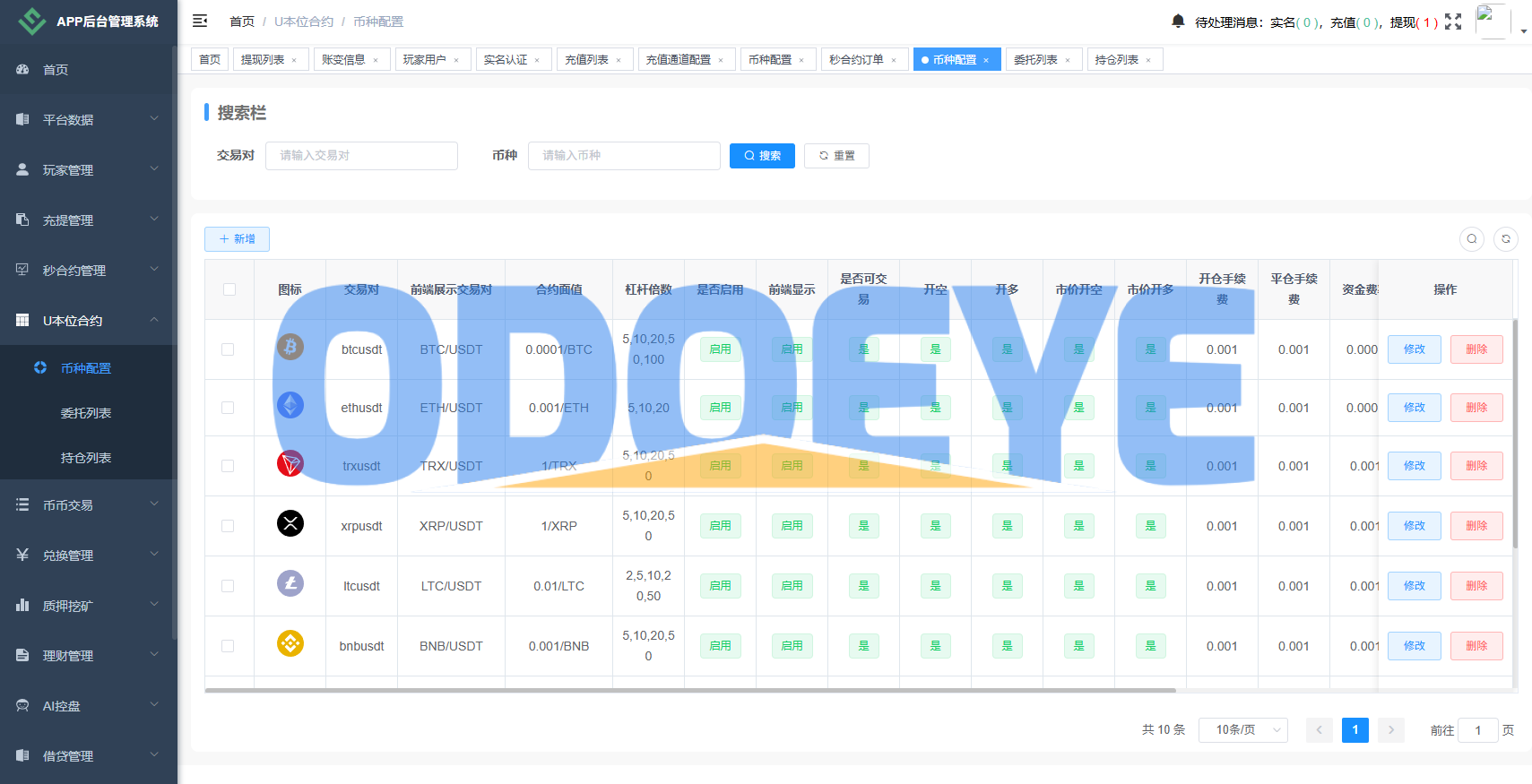Click the U本位合约 grid icon
Screen dimensions: 1532x784
pyautogui.click(x=22, y=320)
